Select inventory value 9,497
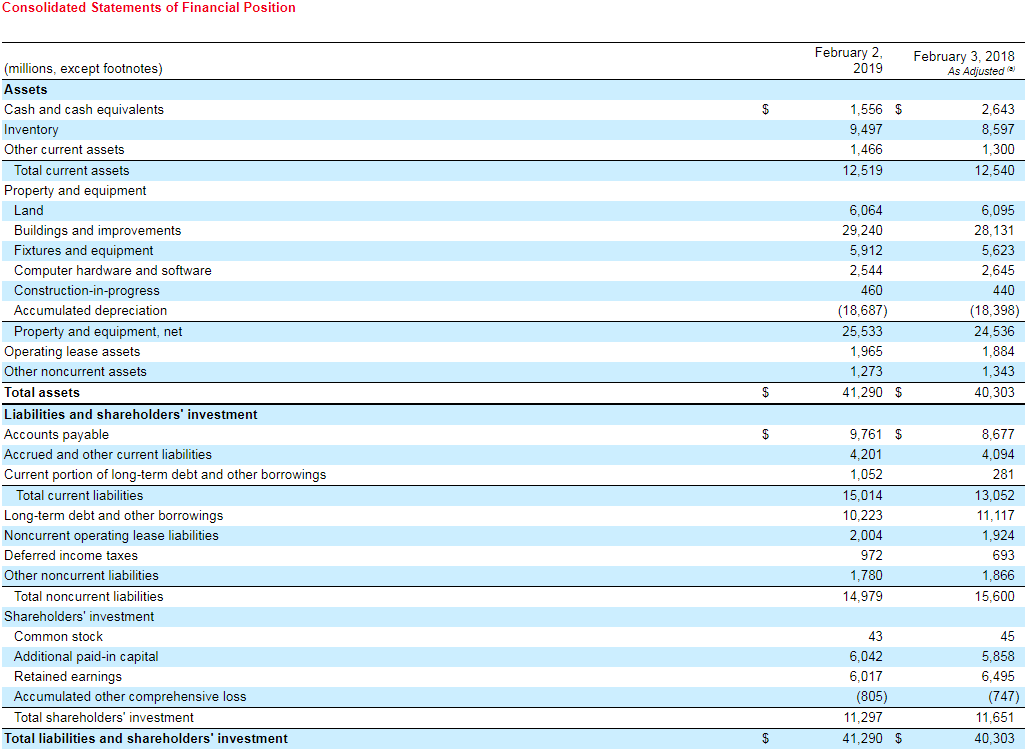1033x749 pixels. [x=866, y=130]
